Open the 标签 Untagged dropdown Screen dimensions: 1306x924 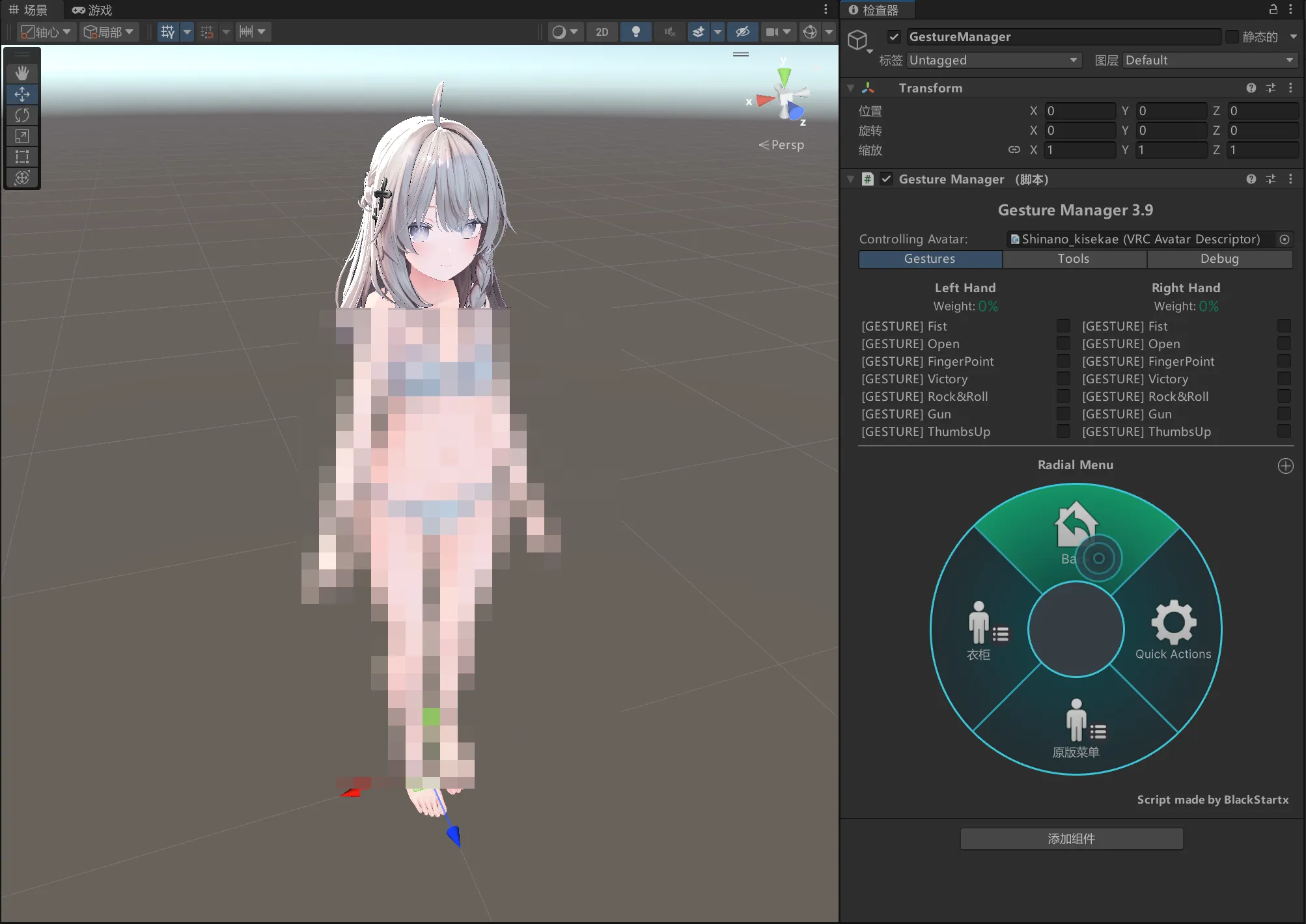(x=993, y=61)
